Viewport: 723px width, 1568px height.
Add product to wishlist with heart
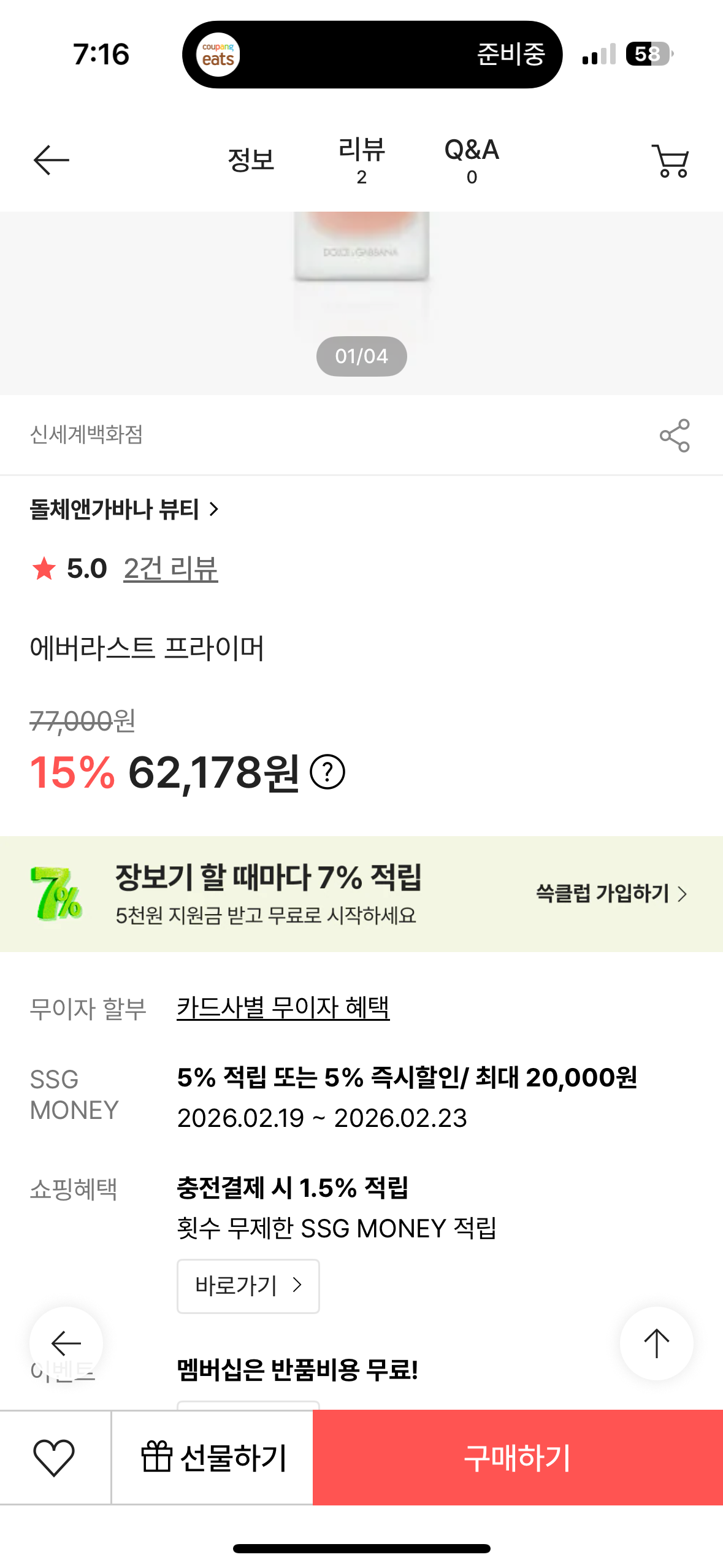(54, 1458)
